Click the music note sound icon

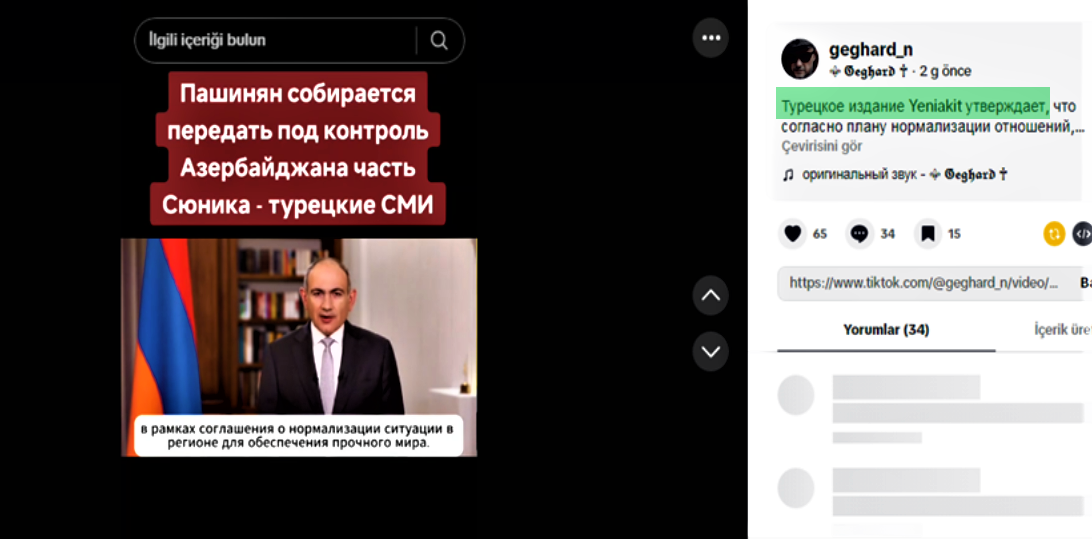[788, 175]
